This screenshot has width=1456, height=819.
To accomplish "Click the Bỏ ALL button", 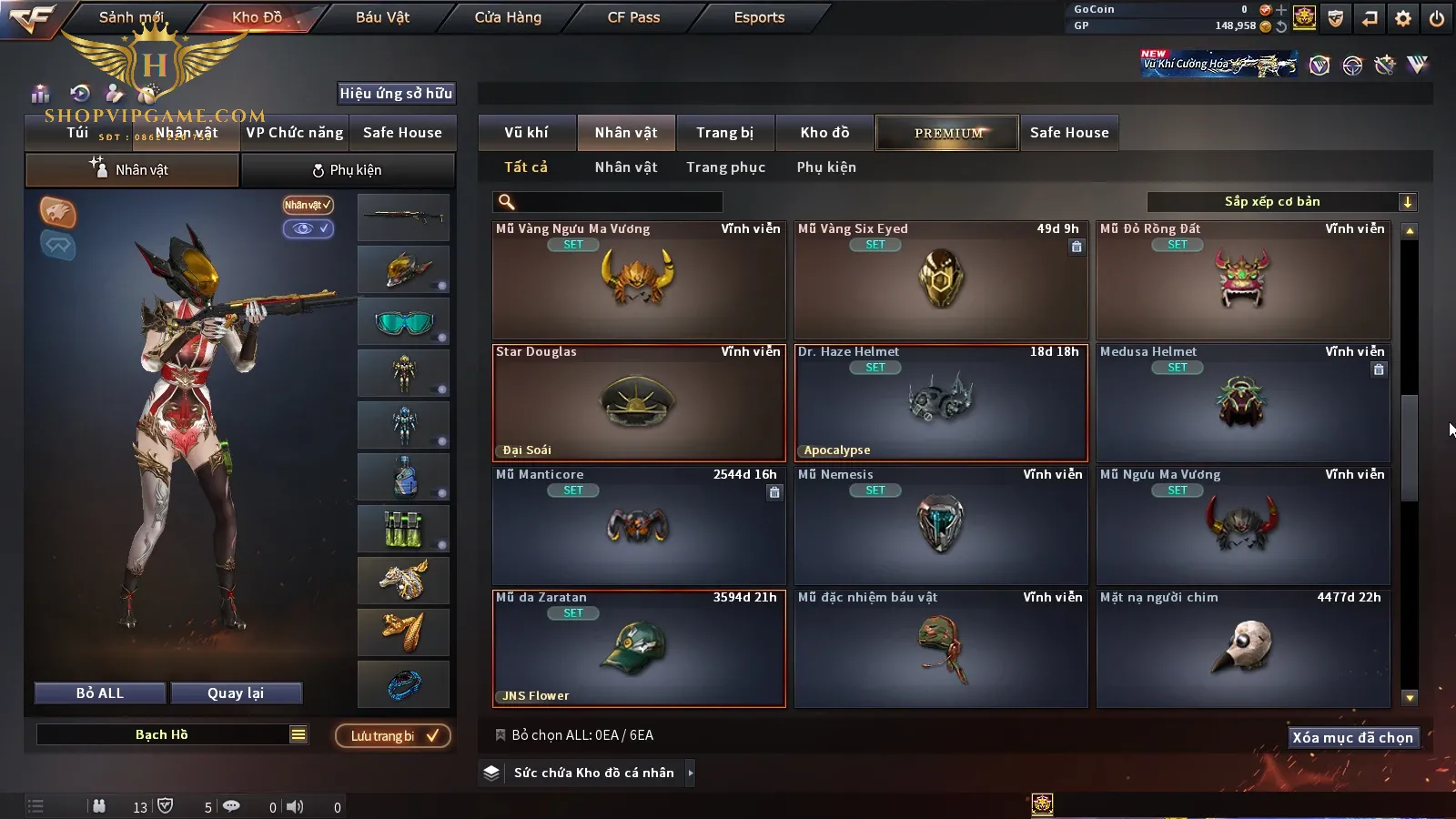I will tap(100, 693).
